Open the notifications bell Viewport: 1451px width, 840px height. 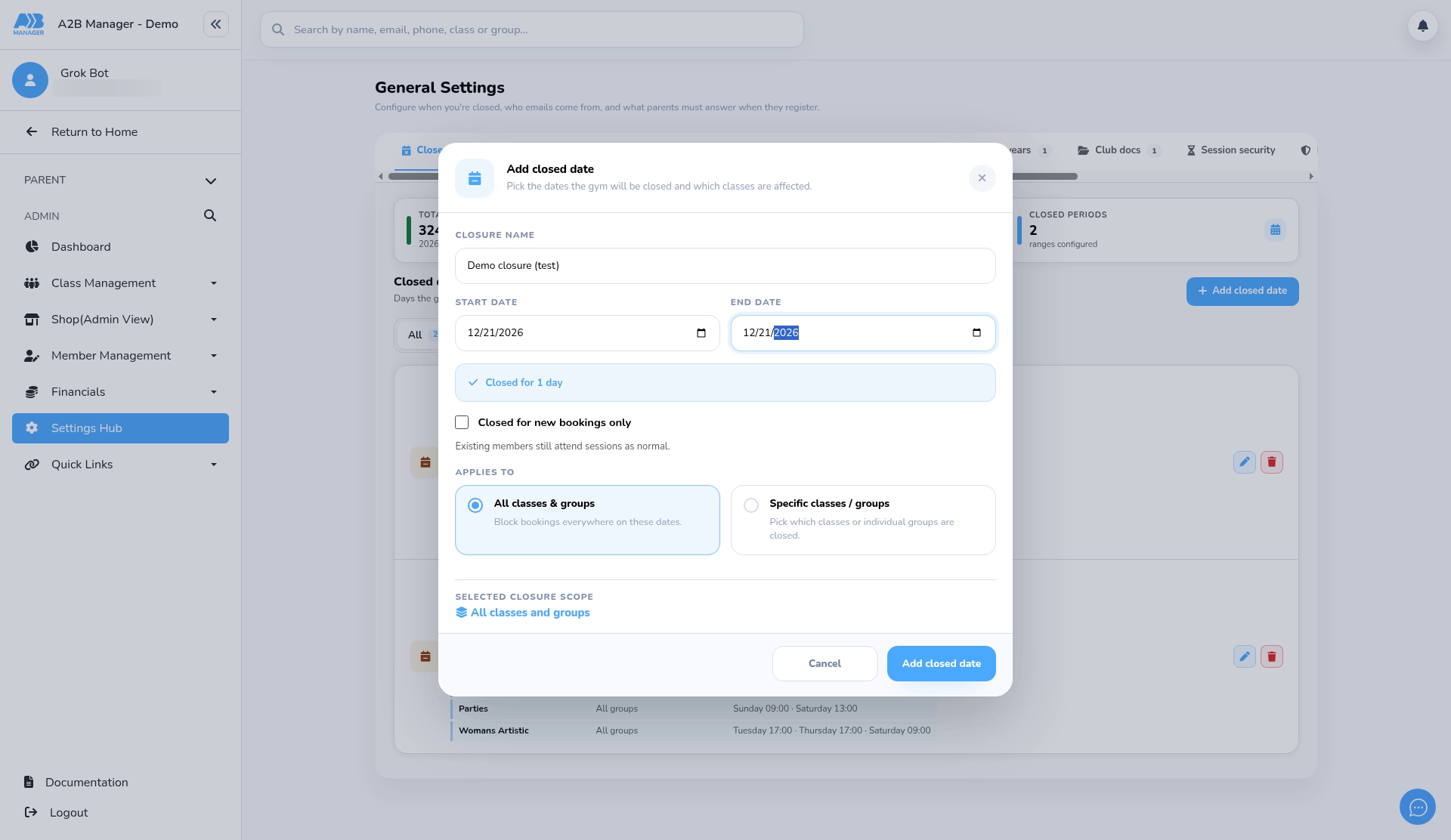(1422, 26)
